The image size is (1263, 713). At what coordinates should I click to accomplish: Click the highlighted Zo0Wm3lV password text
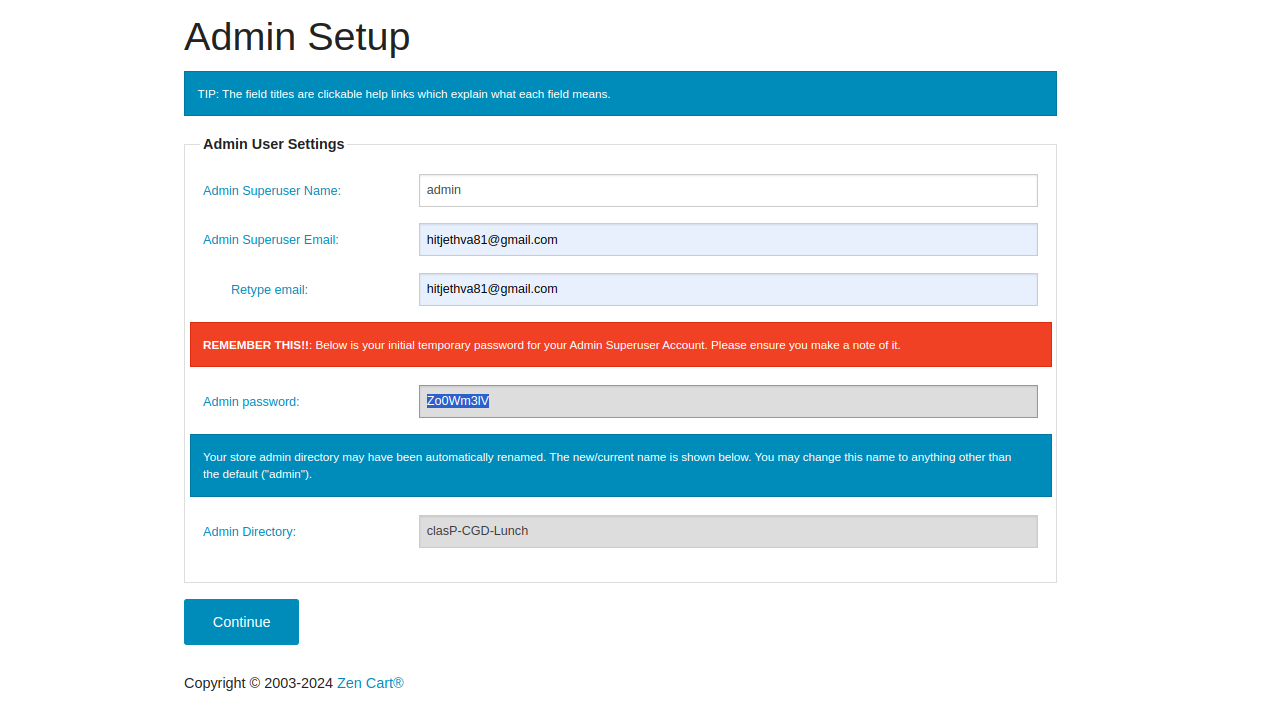point(458,402)
